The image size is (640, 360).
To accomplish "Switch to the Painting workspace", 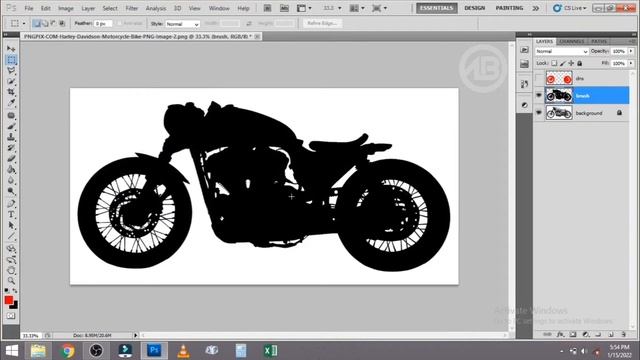I will click(509, 8).
